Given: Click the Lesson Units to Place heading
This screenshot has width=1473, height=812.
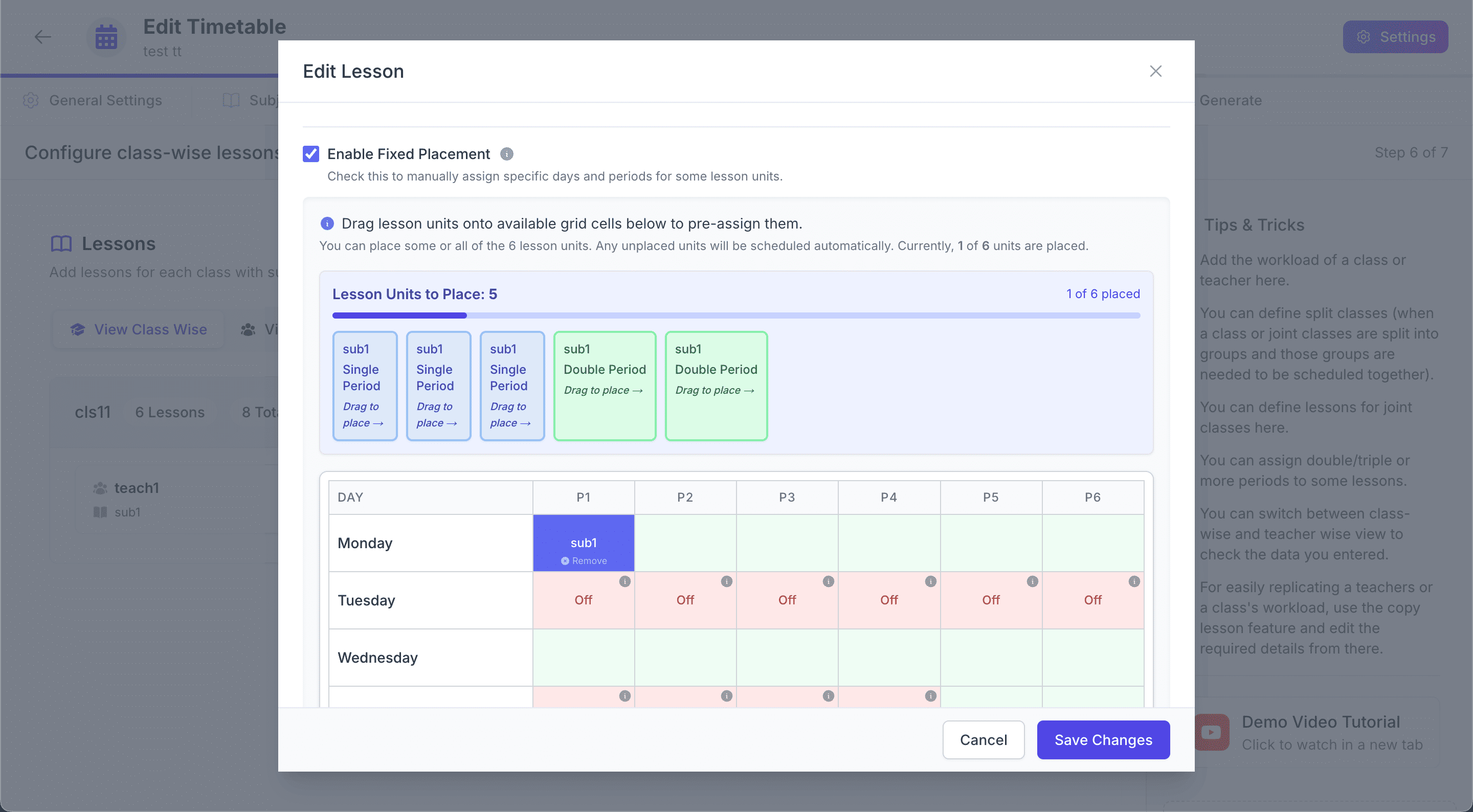Looking at the screenshot, I should (x=415, y=294).
